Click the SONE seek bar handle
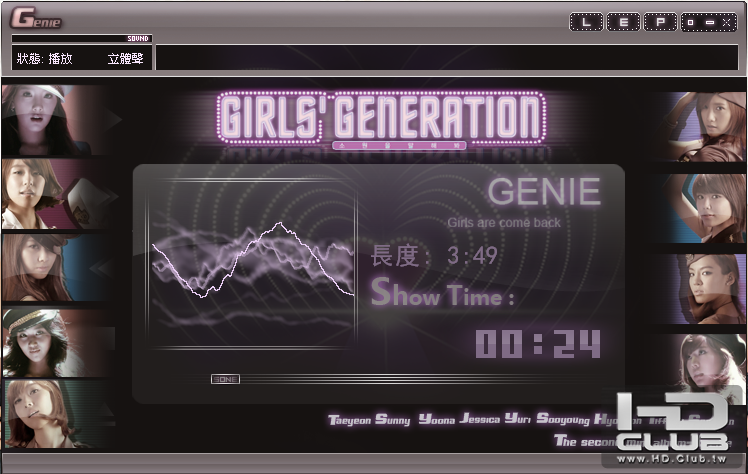 tap(225, 379)
